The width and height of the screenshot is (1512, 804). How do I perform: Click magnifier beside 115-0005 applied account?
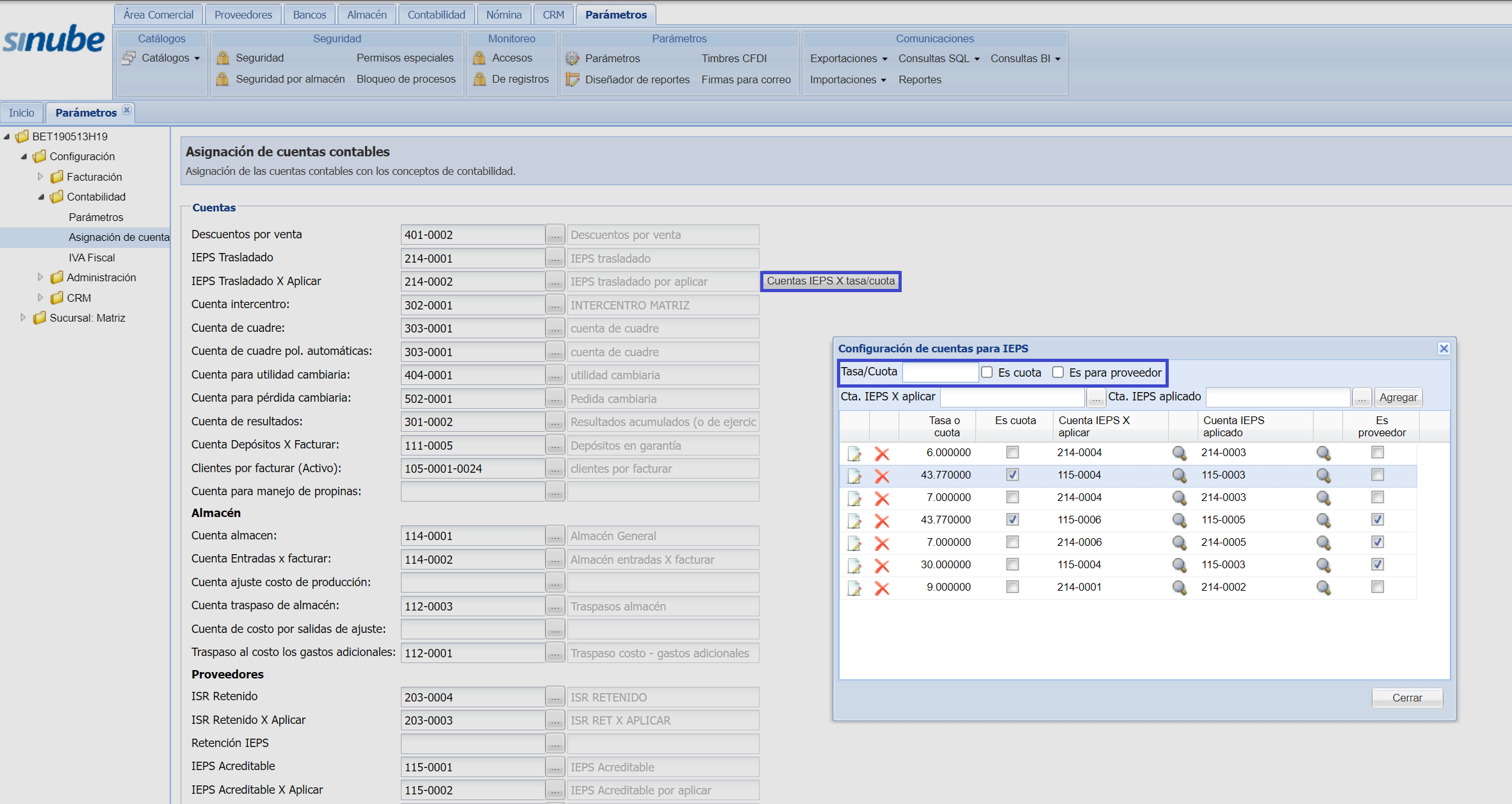(1323, 520)
